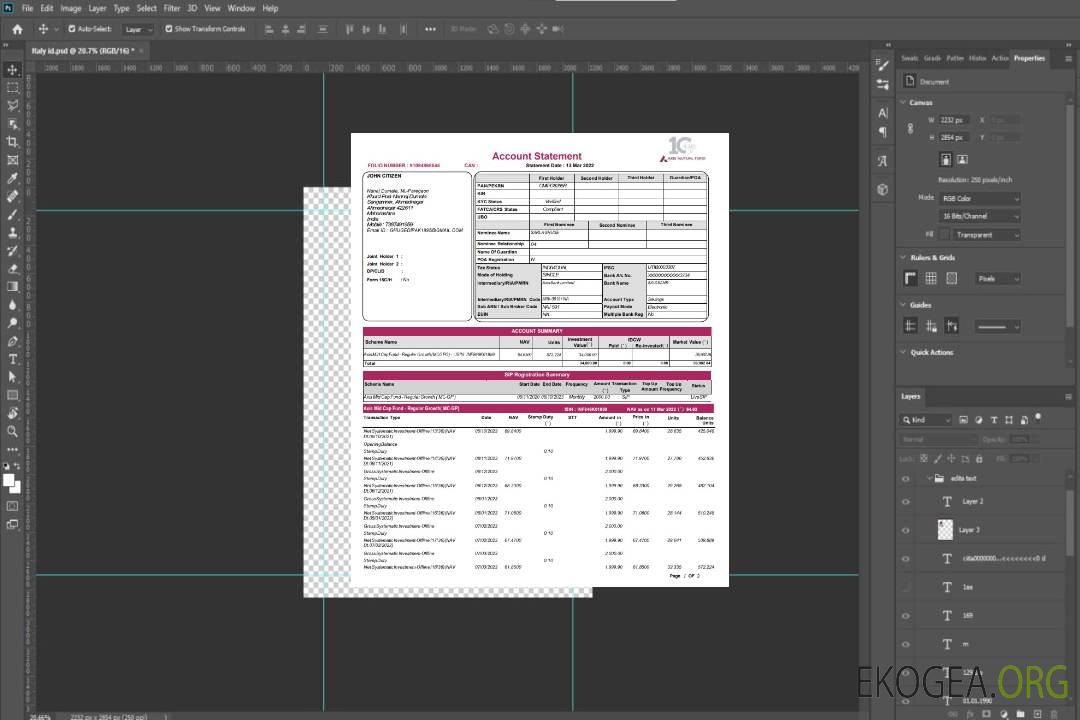1080x720 pixels.
Task: Collapse the 'edits text' layer group
Action: 928,478
